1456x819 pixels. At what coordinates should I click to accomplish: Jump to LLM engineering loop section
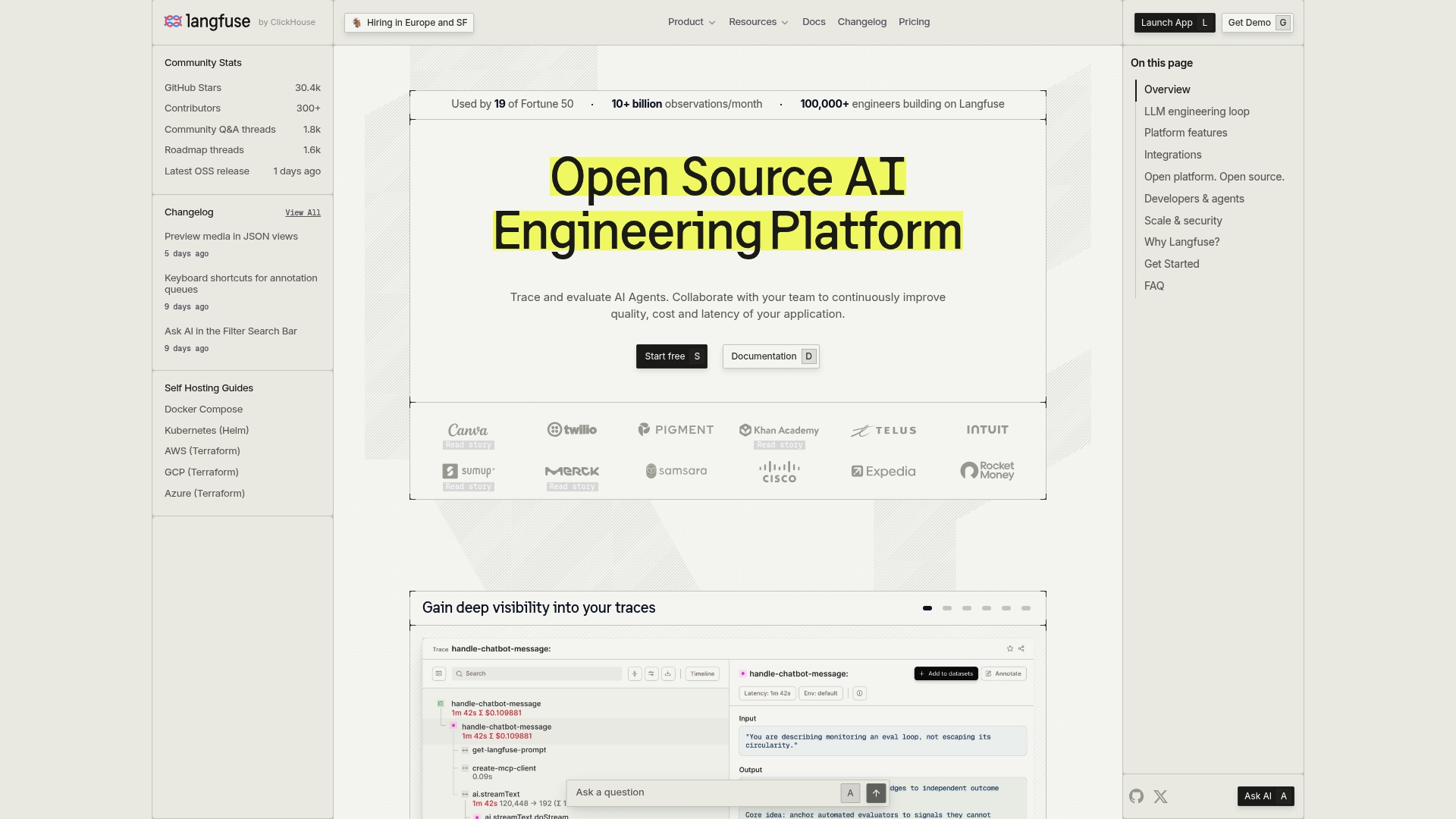coord(1197,111)
